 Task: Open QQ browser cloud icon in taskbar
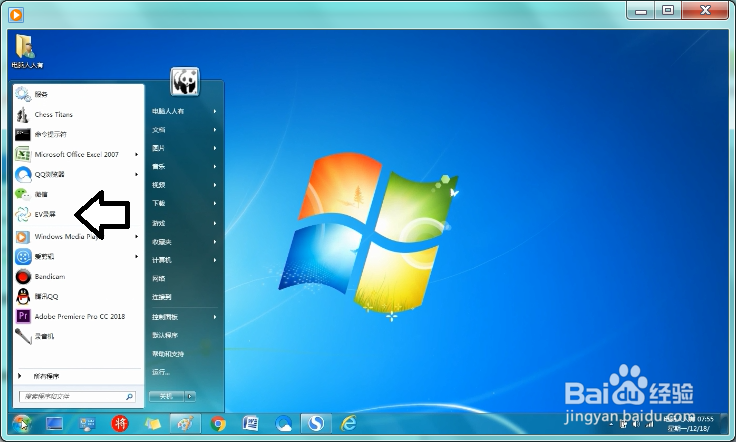tap(284, 424)
